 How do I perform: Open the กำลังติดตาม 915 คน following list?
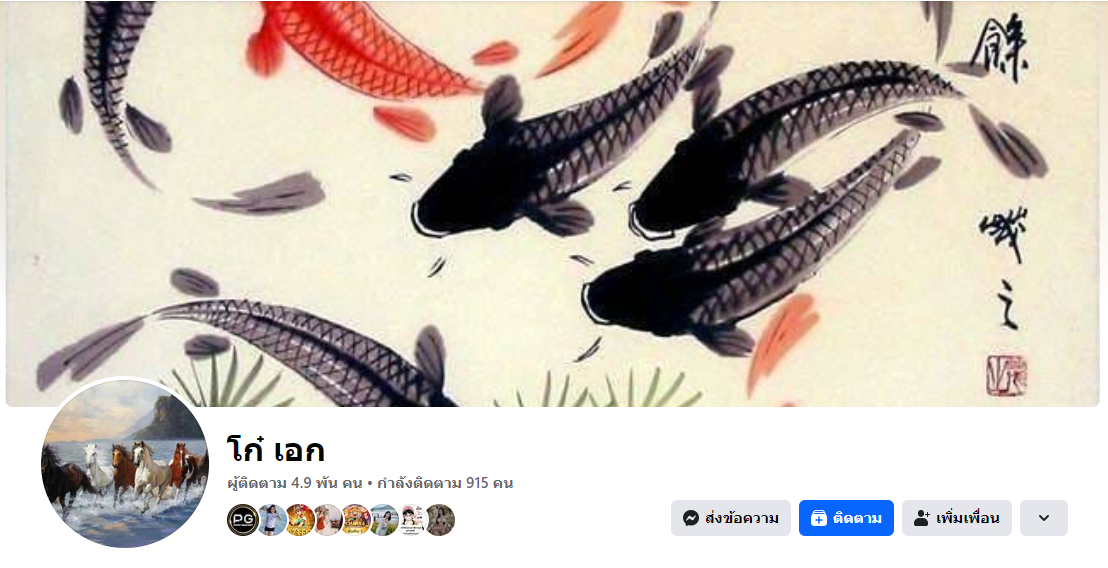tap(445, 483)
